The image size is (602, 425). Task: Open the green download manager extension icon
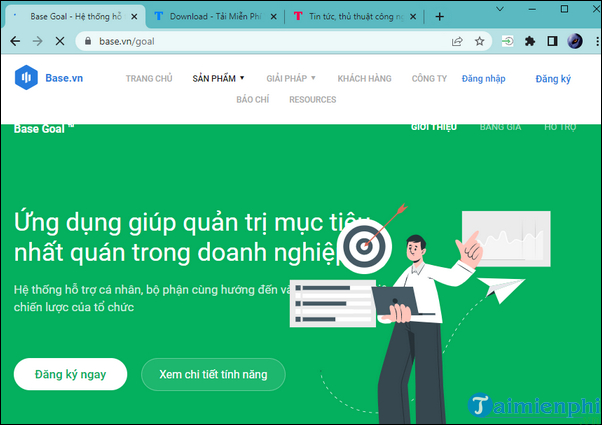pyautogui.click(x=508, y=41)
